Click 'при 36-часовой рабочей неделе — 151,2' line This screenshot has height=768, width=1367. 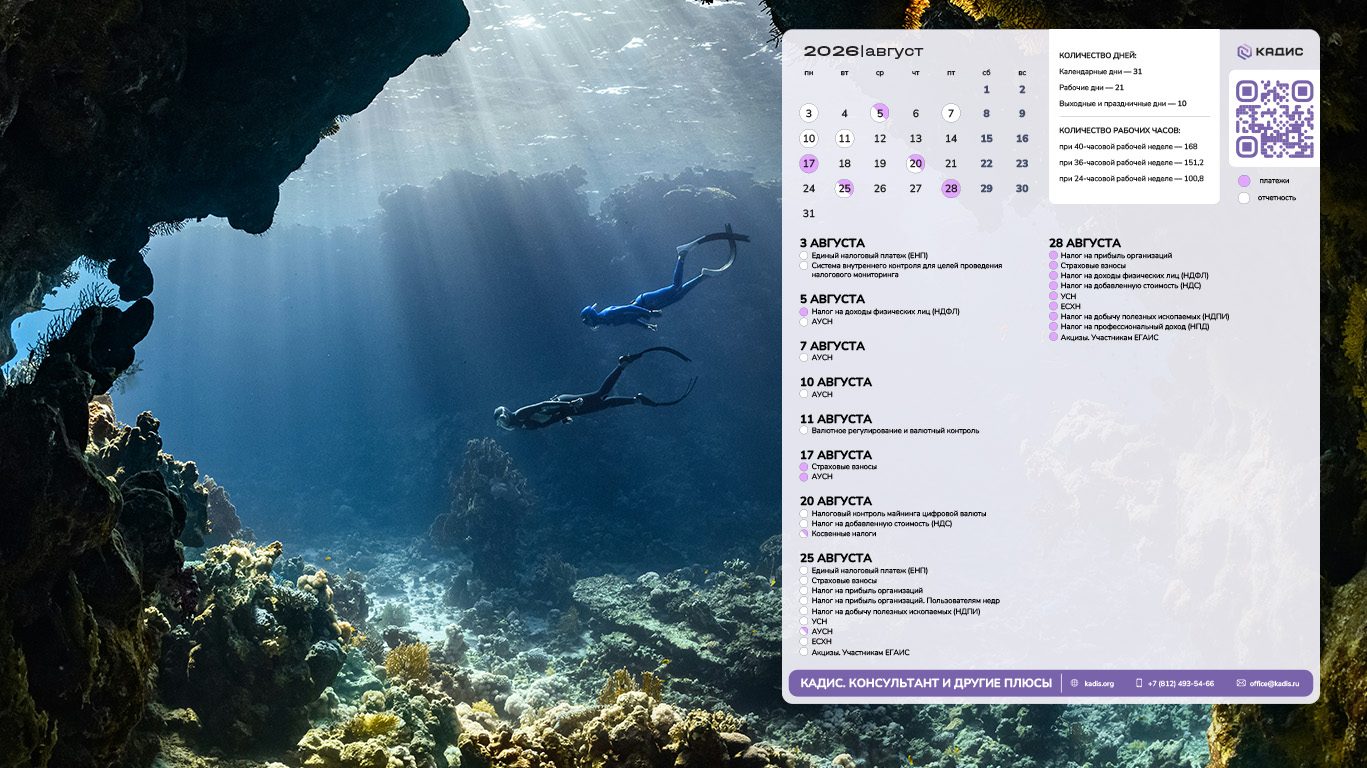(1131, 163)
